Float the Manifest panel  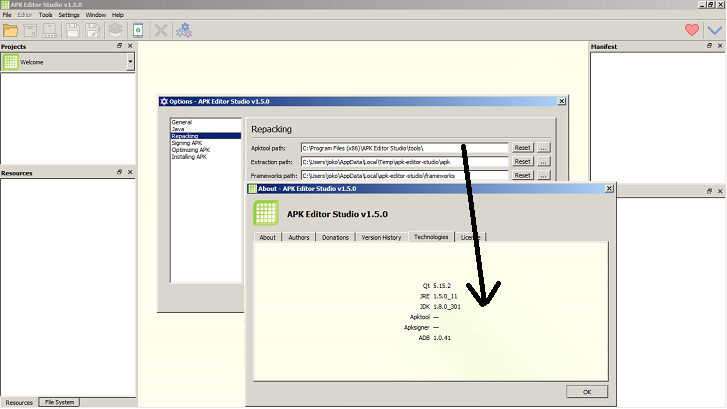point(709,46)
